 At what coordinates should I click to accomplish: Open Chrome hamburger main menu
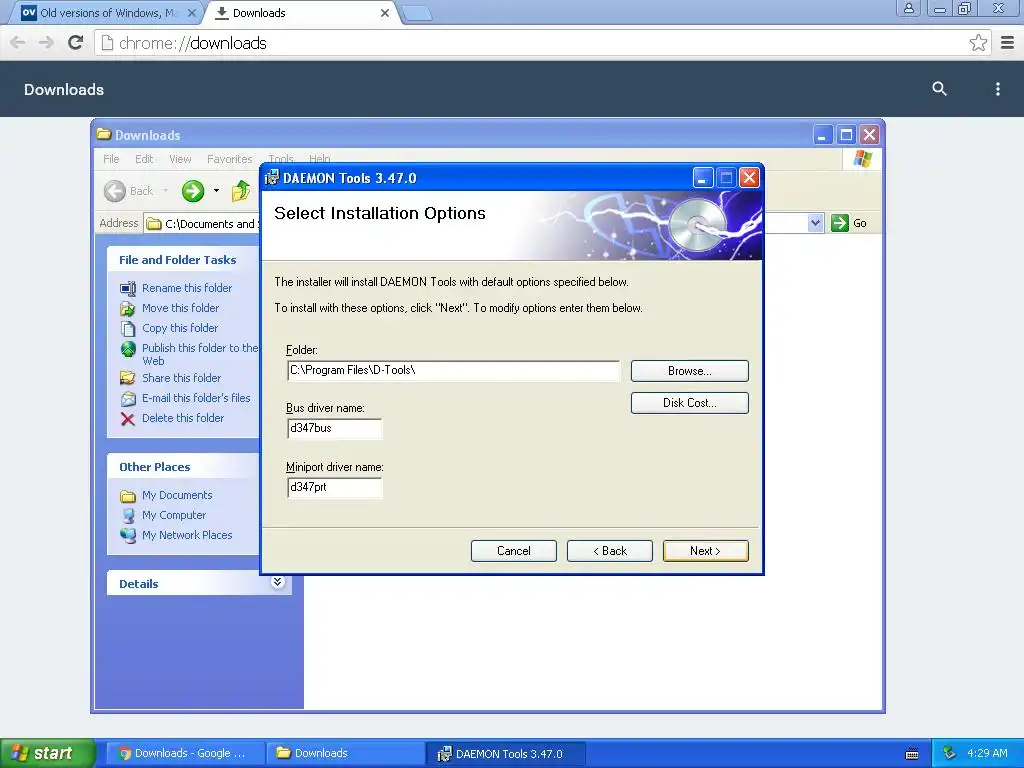point(1008,43)
